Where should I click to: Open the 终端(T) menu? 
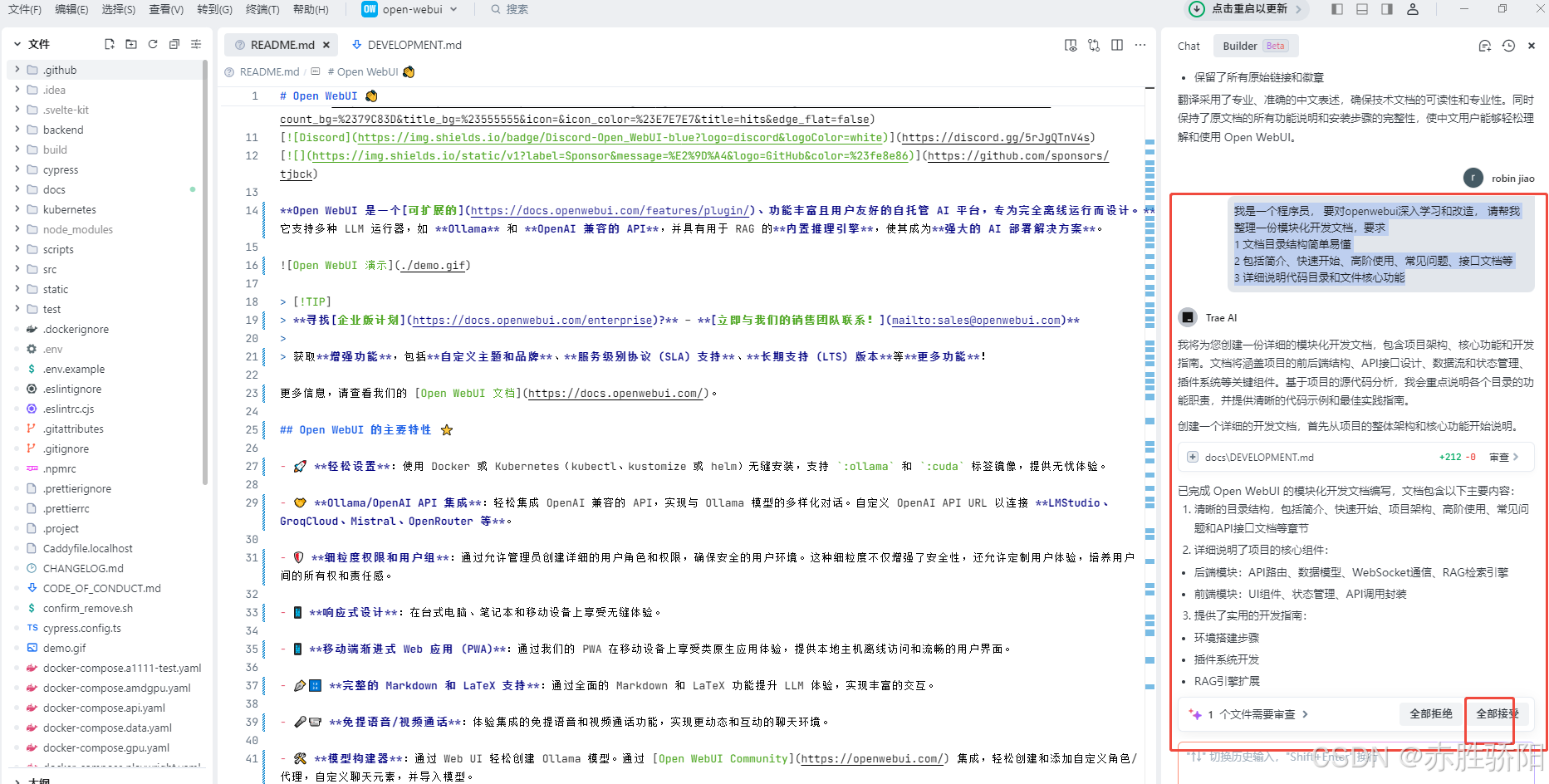pyautogui.click(x=262, y=9)
